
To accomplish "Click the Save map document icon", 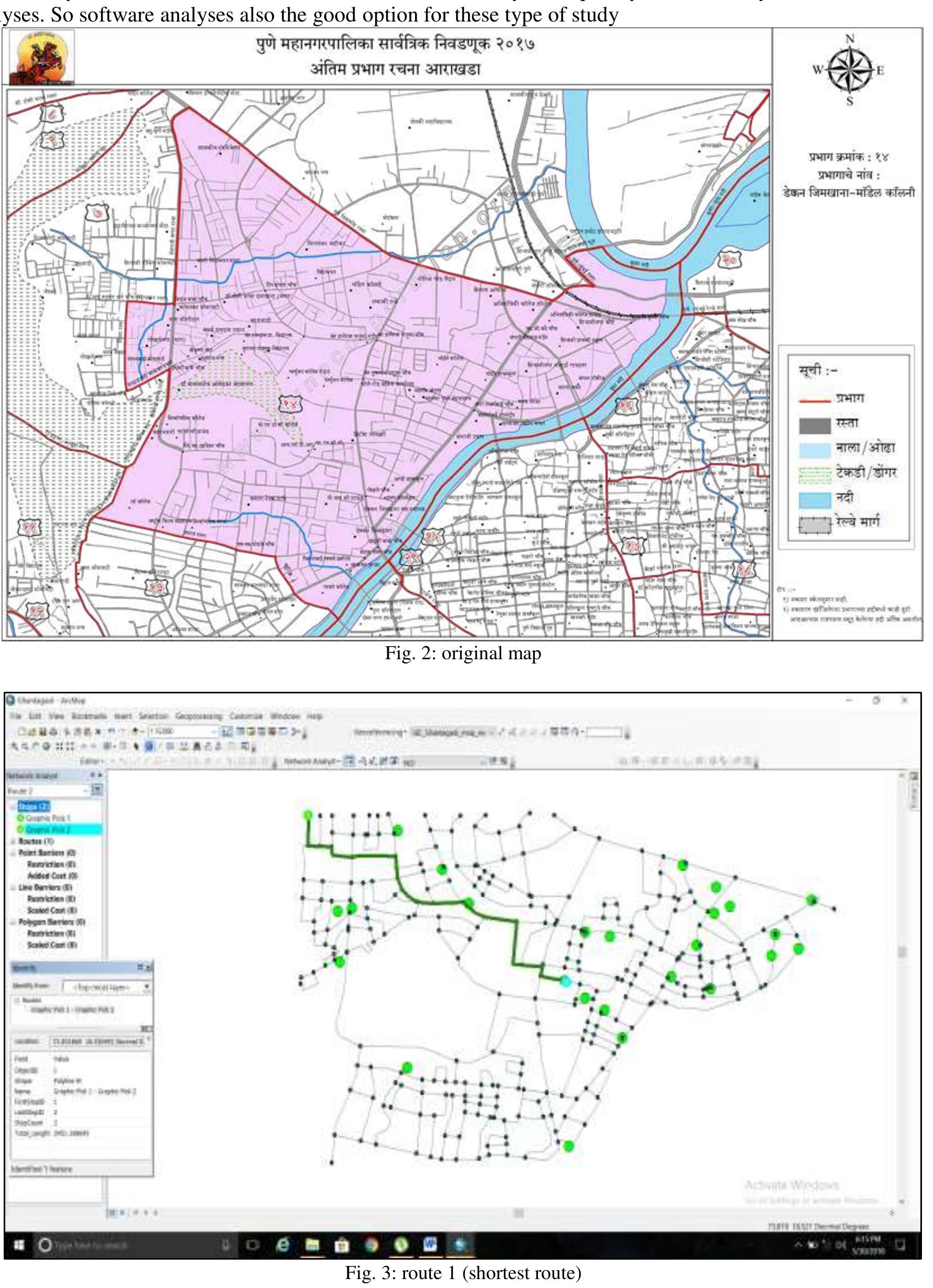I will pyautogui.click(x=43, y=731).
